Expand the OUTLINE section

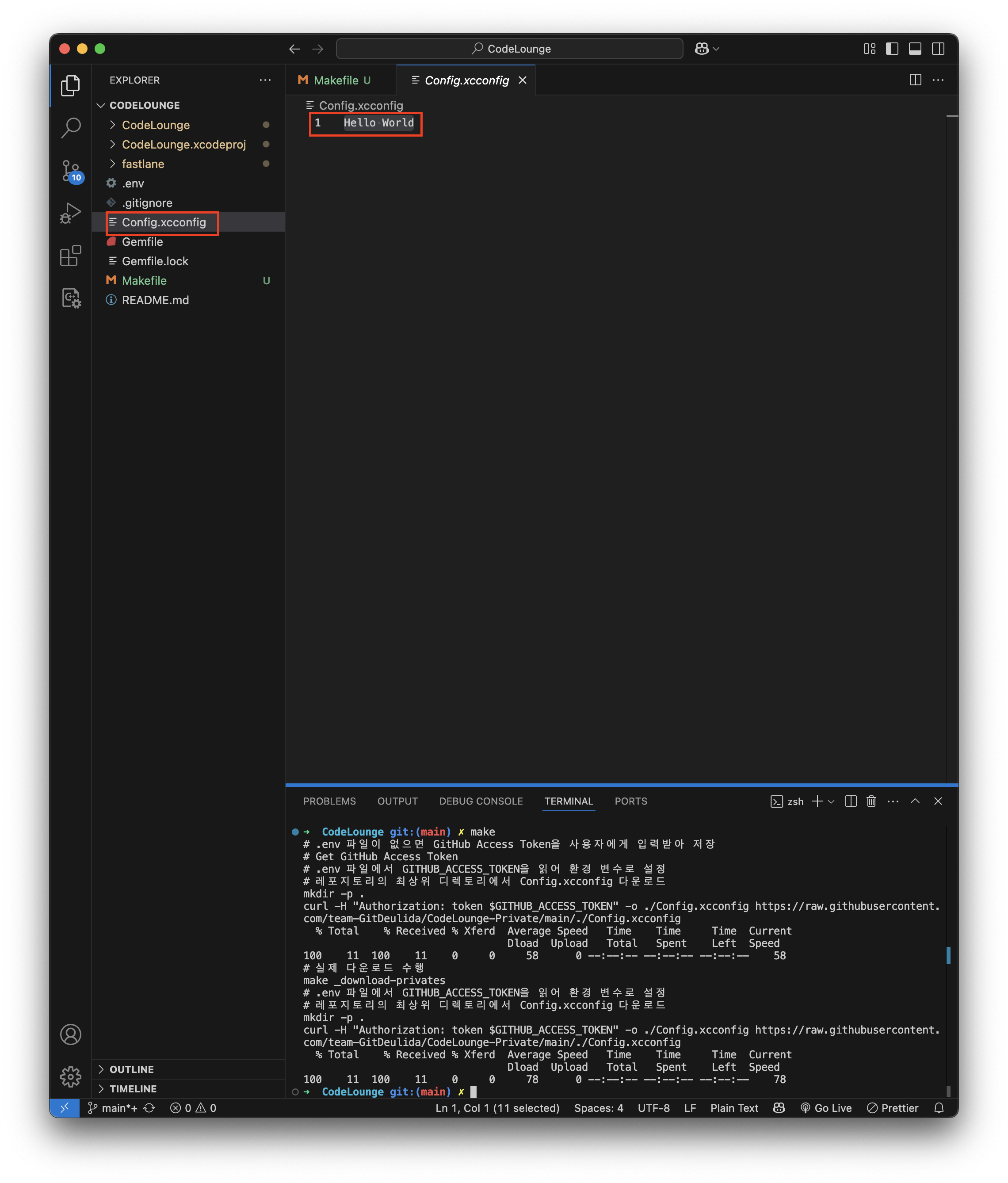point(188,1069)
